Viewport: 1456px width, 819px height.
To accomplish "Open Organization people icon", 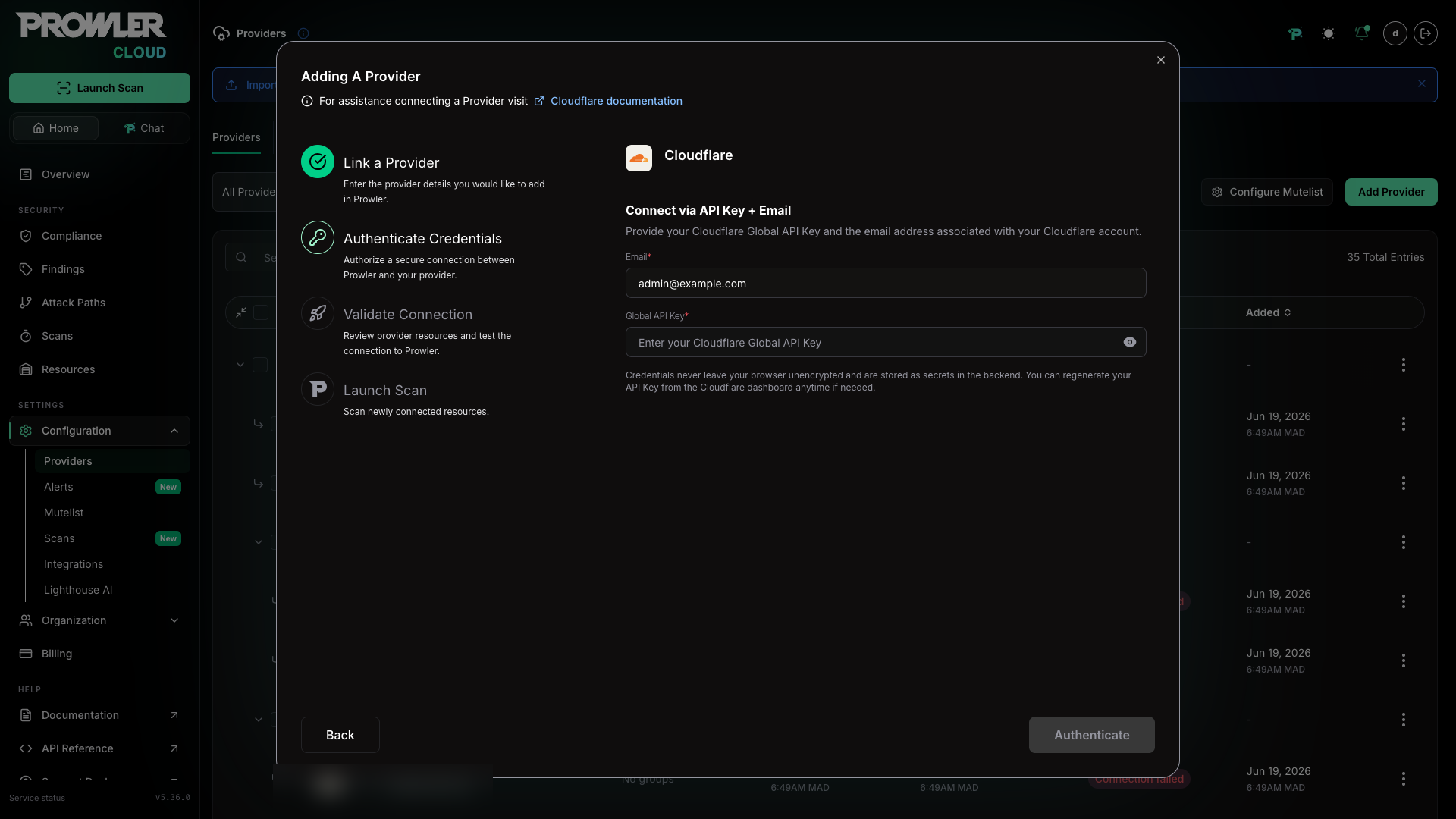I will 26,620.
